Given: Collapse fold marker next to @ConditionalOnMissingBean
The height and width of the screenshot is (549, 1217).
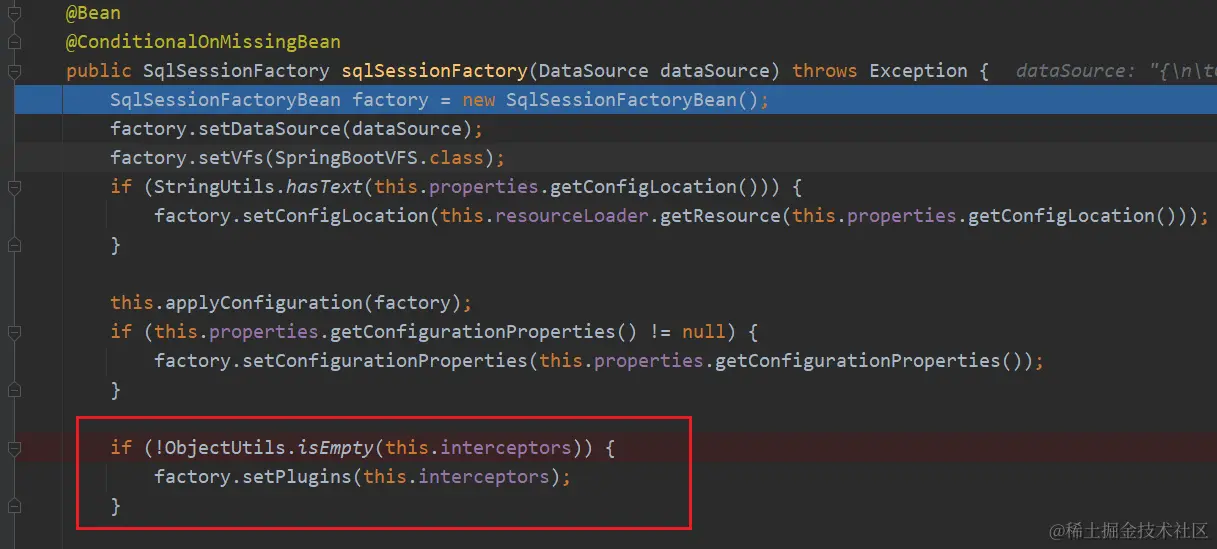Looking at the screenshot, I should (x=13, y=42).
